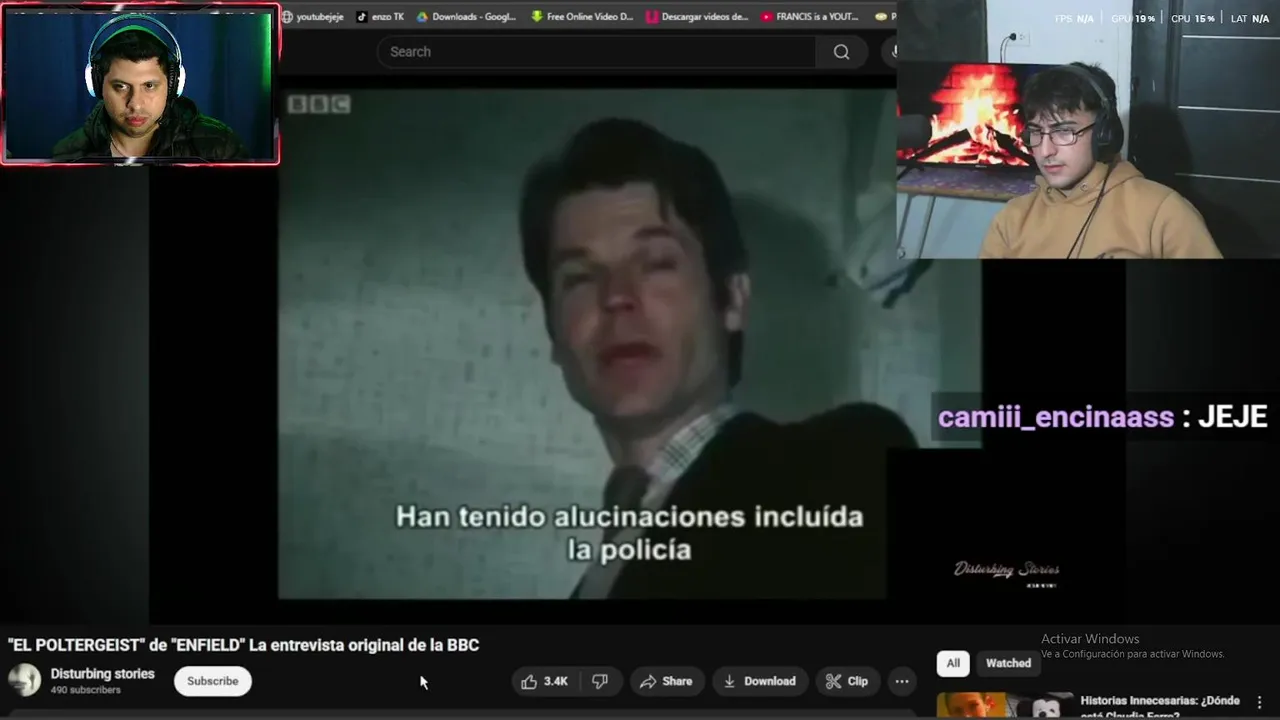The height and width of the screenshot is (720, 1280).
Task: Focus the YouTube Search input field
Action: [x=596, y=52]
